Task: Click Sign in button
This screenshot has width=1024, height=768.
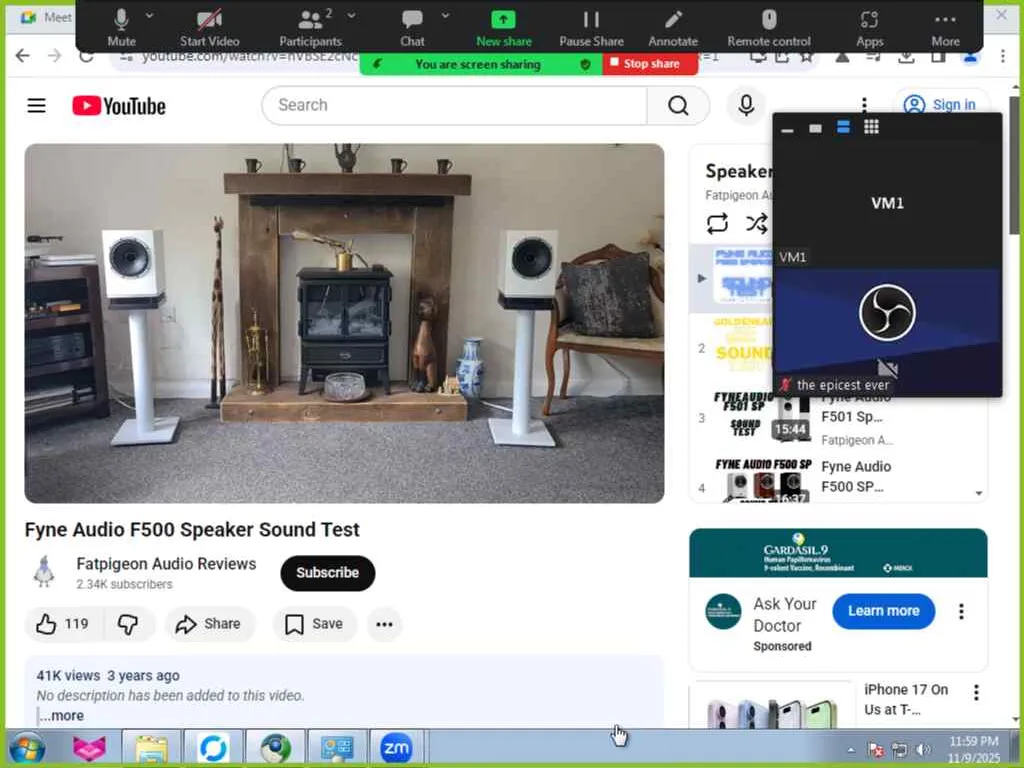Action: pos(941,104)
